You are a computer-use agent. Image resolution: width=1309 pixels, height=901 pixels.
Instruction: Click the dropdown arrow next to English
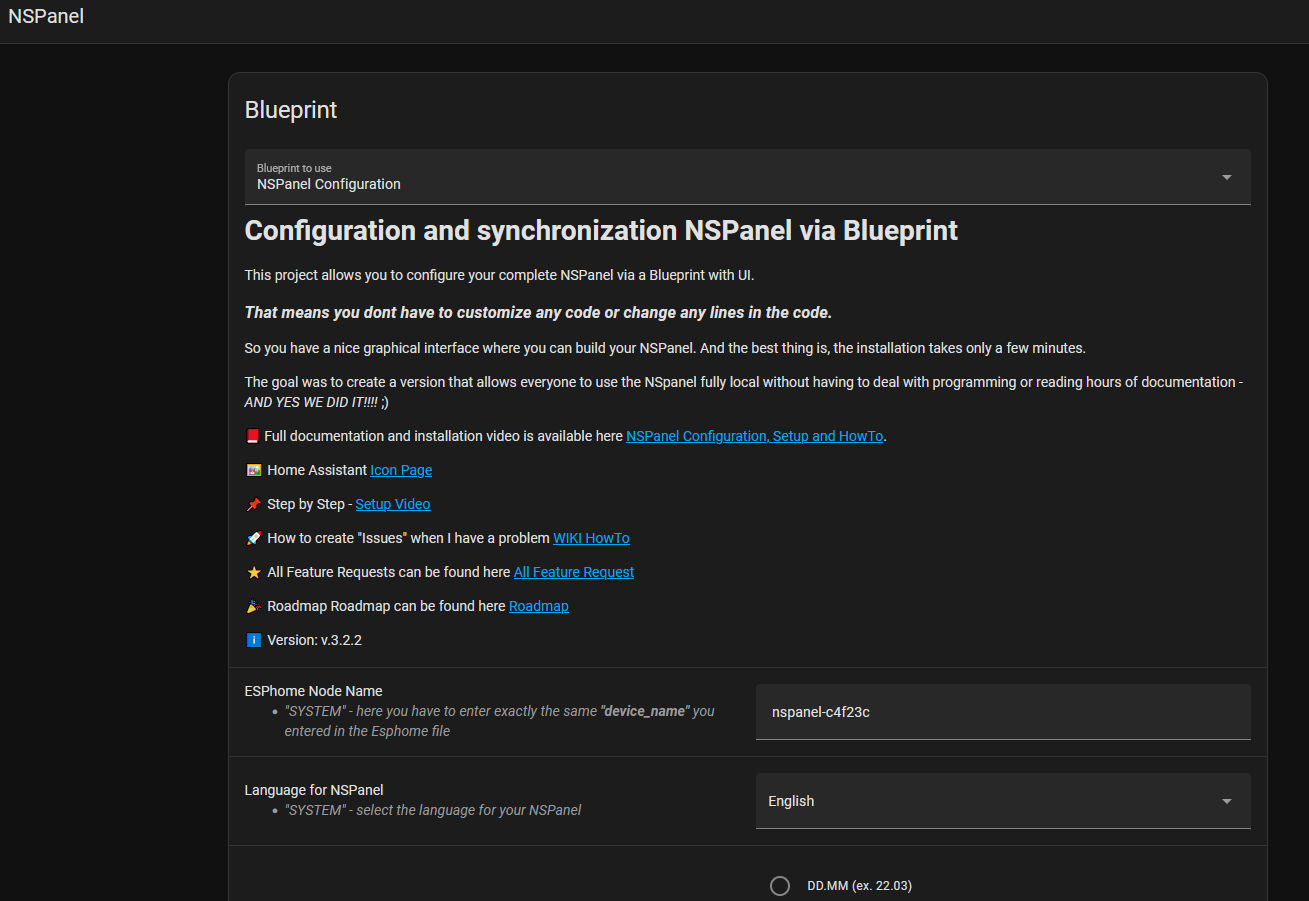point(1226,801)
